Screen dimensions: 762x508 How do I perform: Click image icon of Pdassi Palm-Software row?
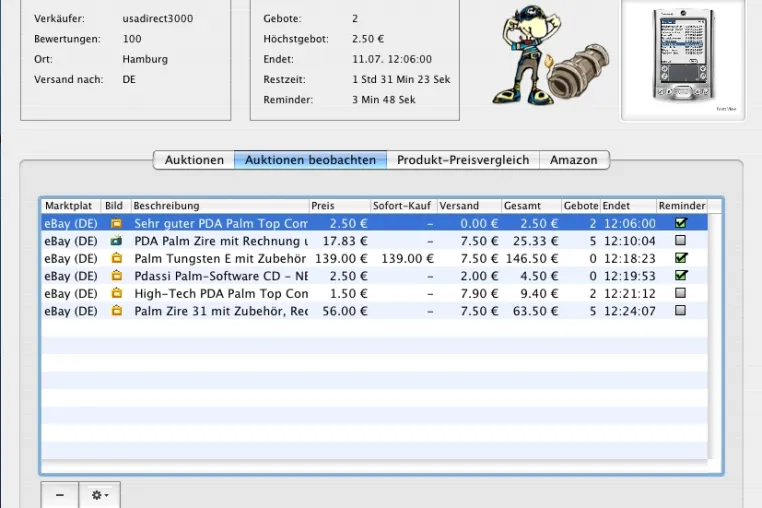pos(116,276)
